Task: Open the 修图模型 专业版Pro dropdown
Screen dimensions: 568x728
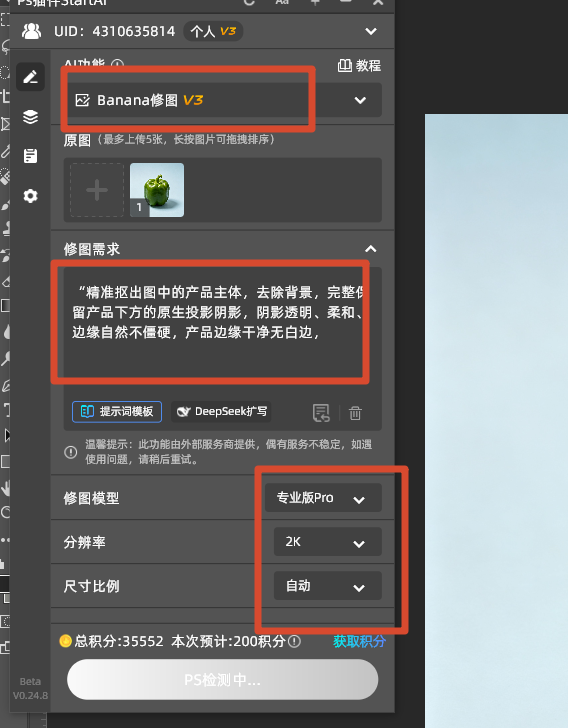Action: click(x=323, y=498)
